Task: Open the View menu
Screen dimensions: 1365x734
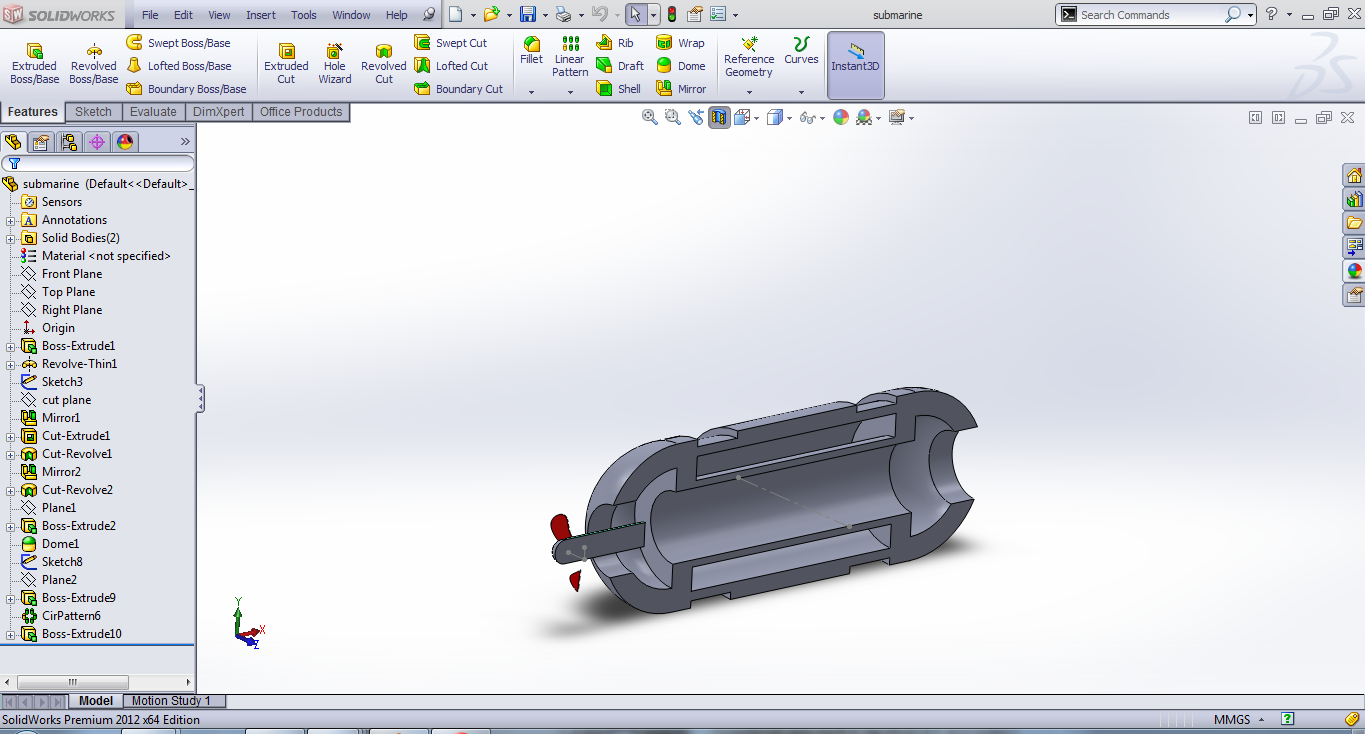Action: [x=219, y=15]
